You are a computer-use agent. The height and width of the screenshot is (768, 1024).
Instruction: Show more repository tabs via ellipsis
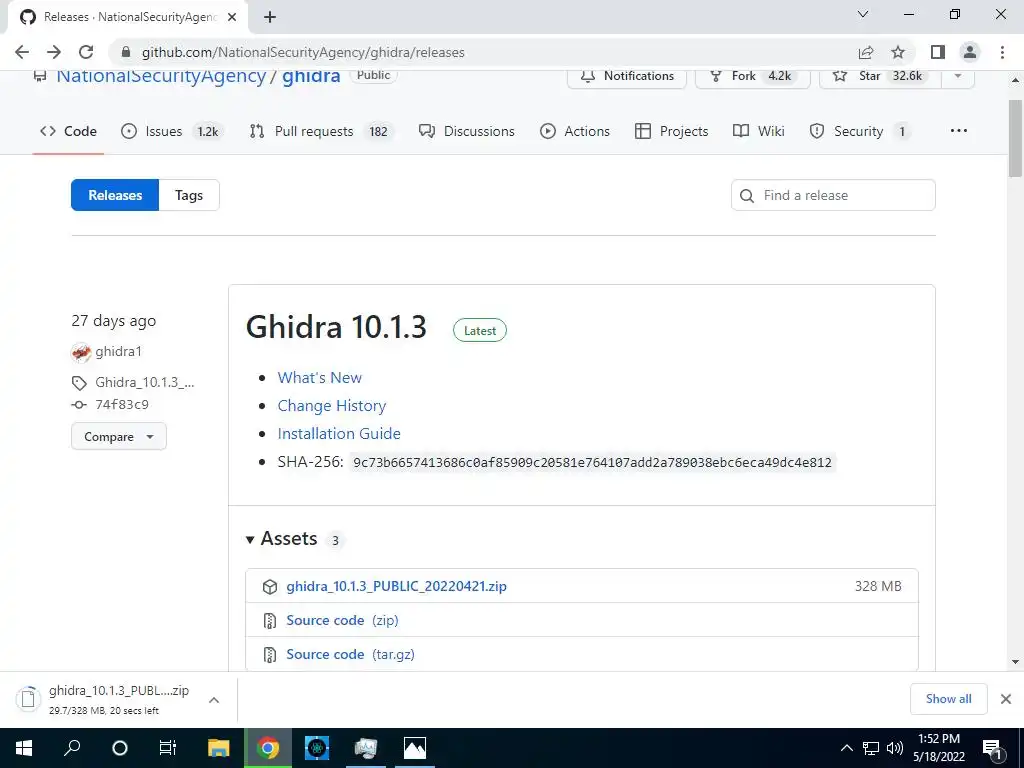click(959, 131)
